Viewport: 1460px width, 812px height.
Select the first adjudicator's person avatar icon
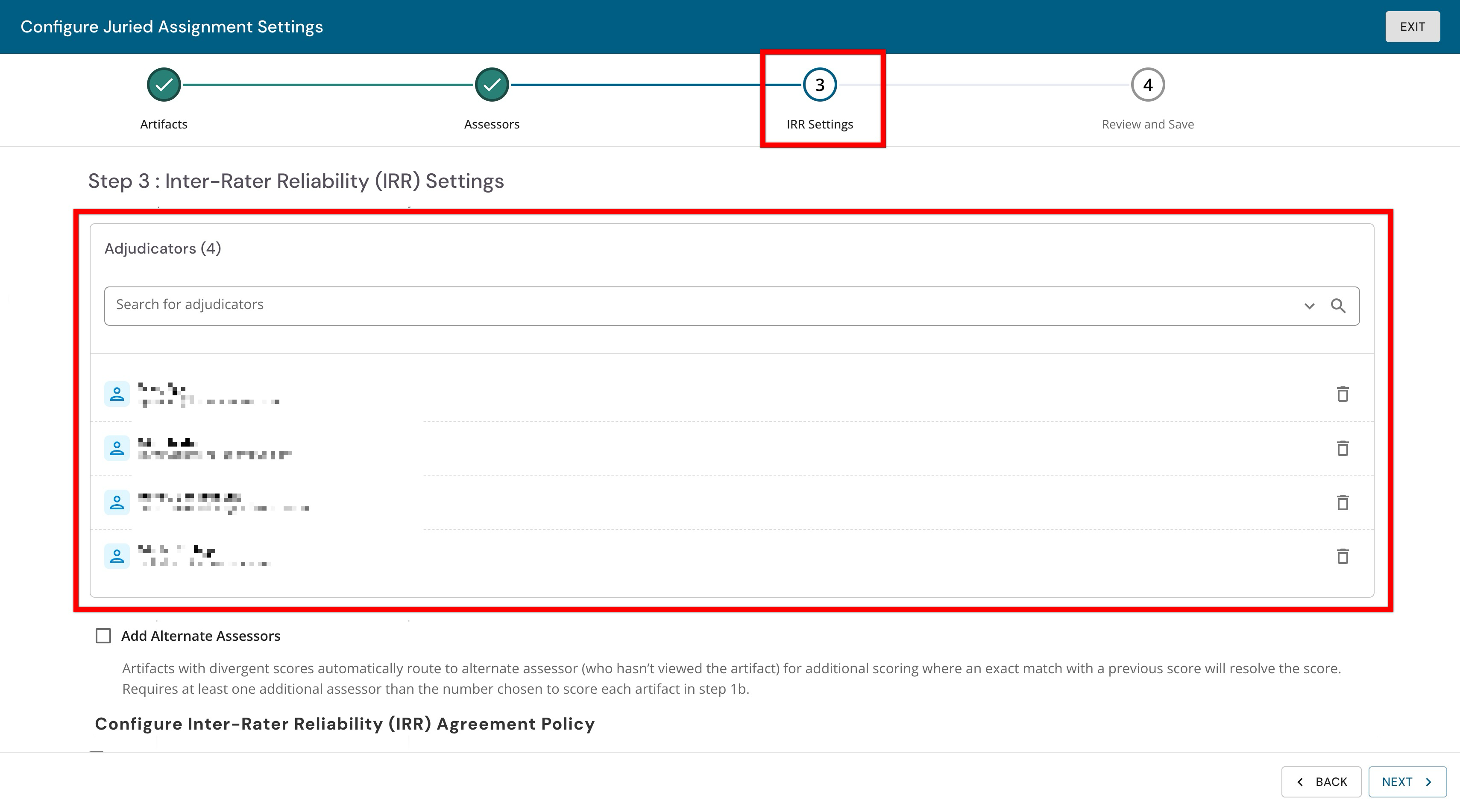(117, 394)
